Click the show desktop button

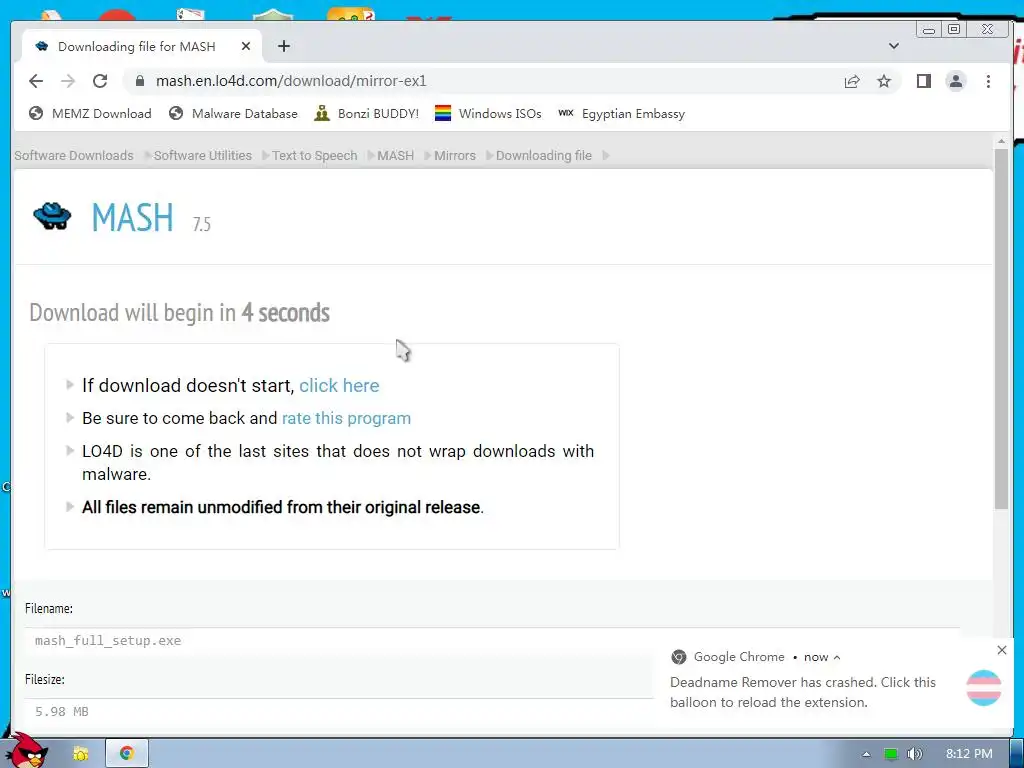1016,754
